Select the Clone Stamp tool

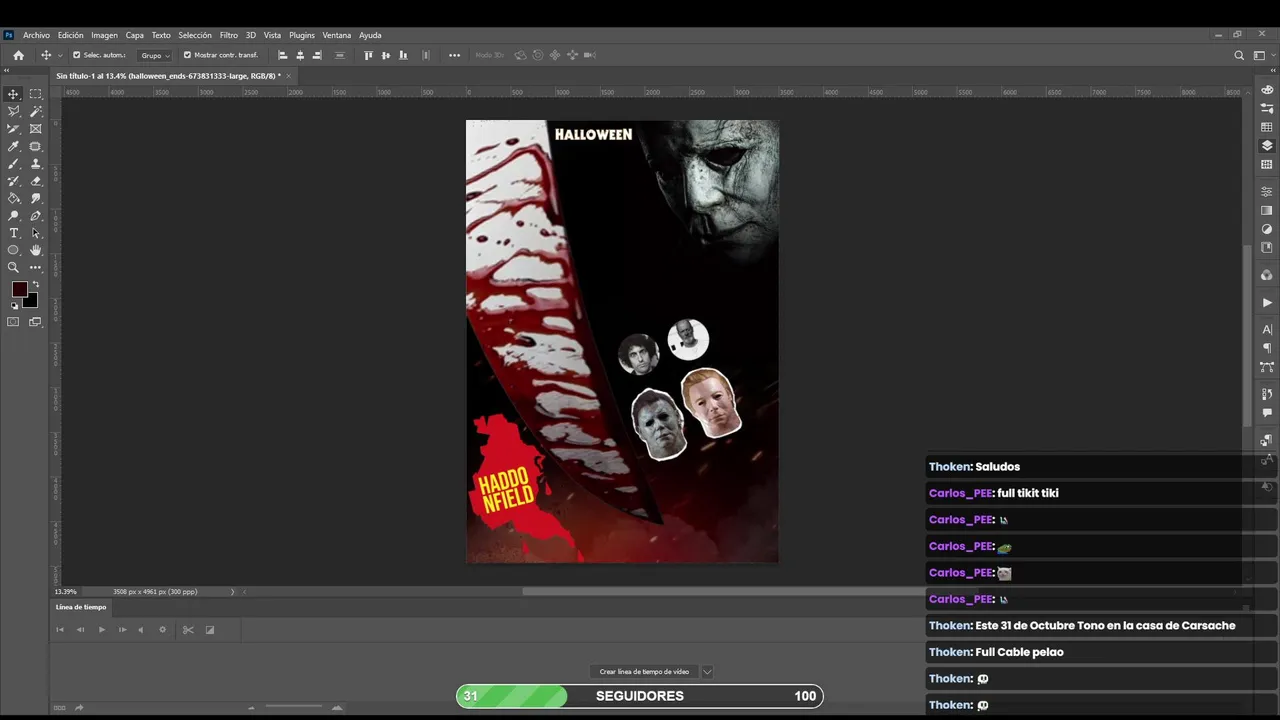pos(36,164)
